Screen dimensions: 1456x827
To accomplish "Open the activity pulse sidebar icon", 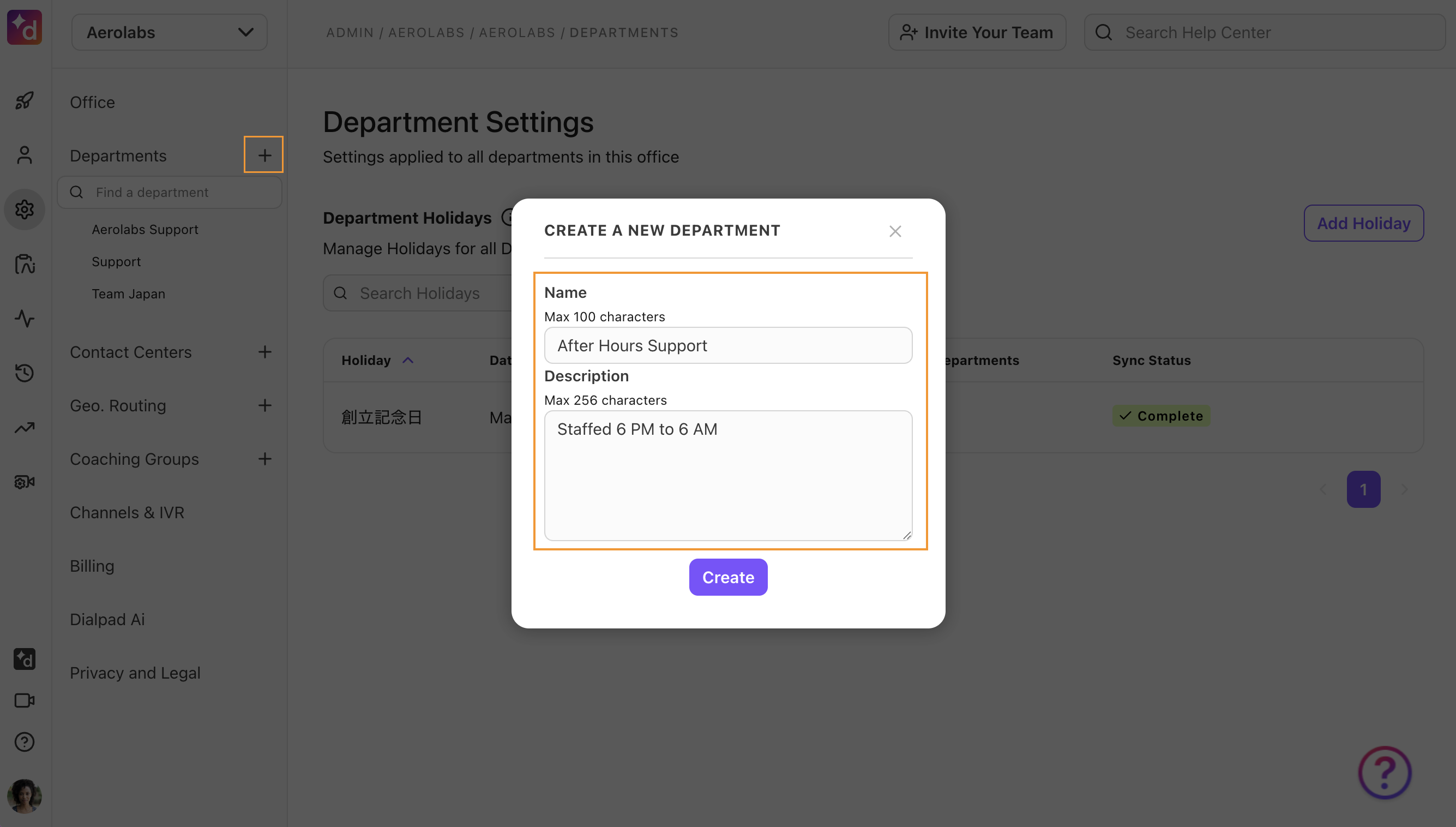I will pos(25,319).
